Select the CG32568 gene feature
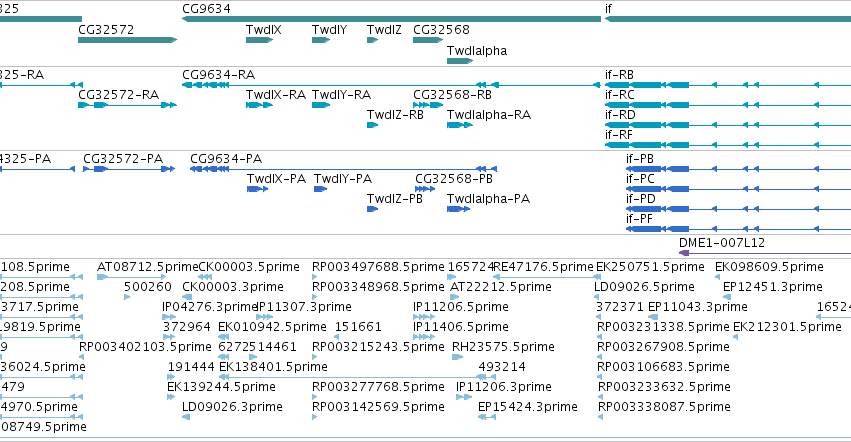 [428, 40]
